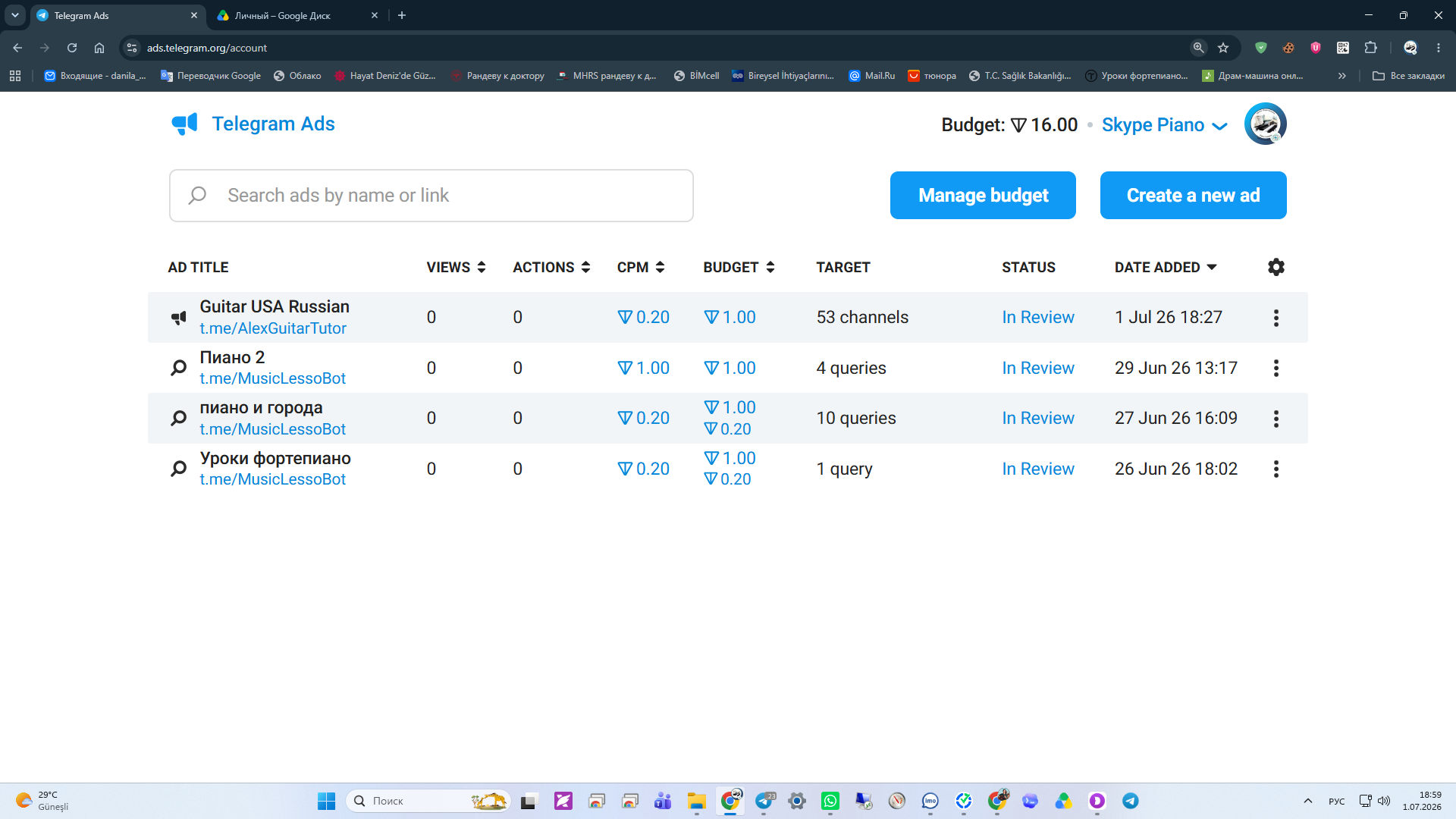Viewport: 1456px width, 819px height.
Task: Open the Облако bookmark
Action: 297,76
